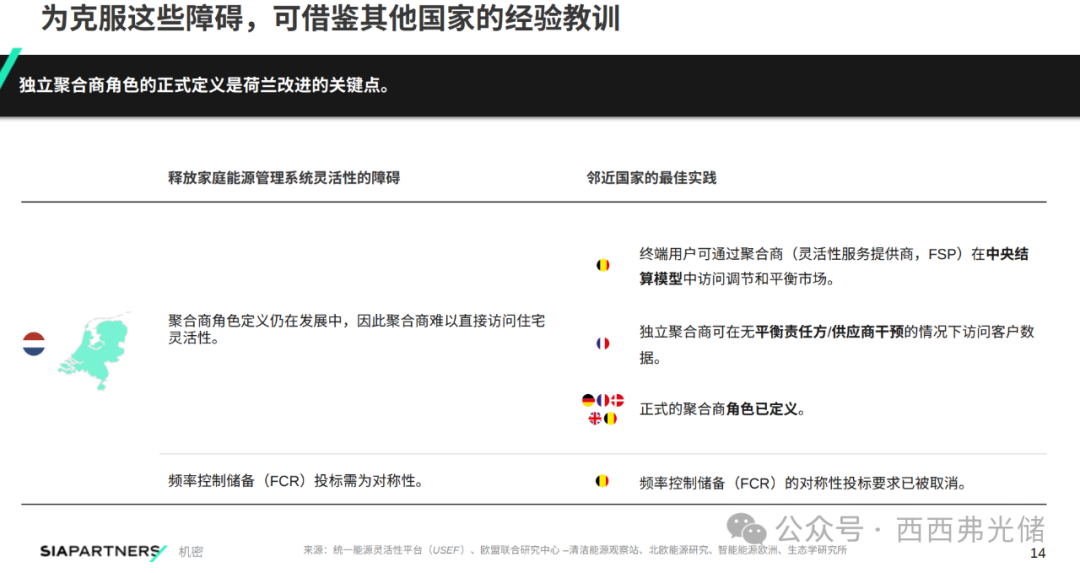This screenshot has height=573, width=1080.
Task: Click the Denmark flag in the flag cluster
Action: pos(617,400)
